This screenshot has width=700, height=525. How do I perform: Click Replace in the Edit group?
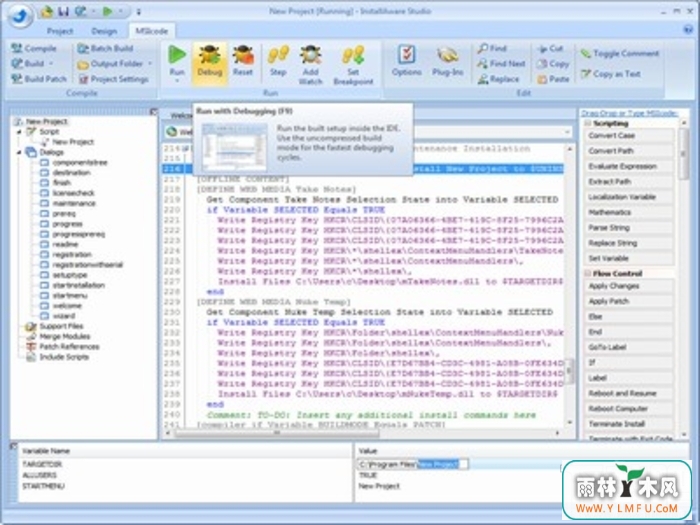point(498,79)
